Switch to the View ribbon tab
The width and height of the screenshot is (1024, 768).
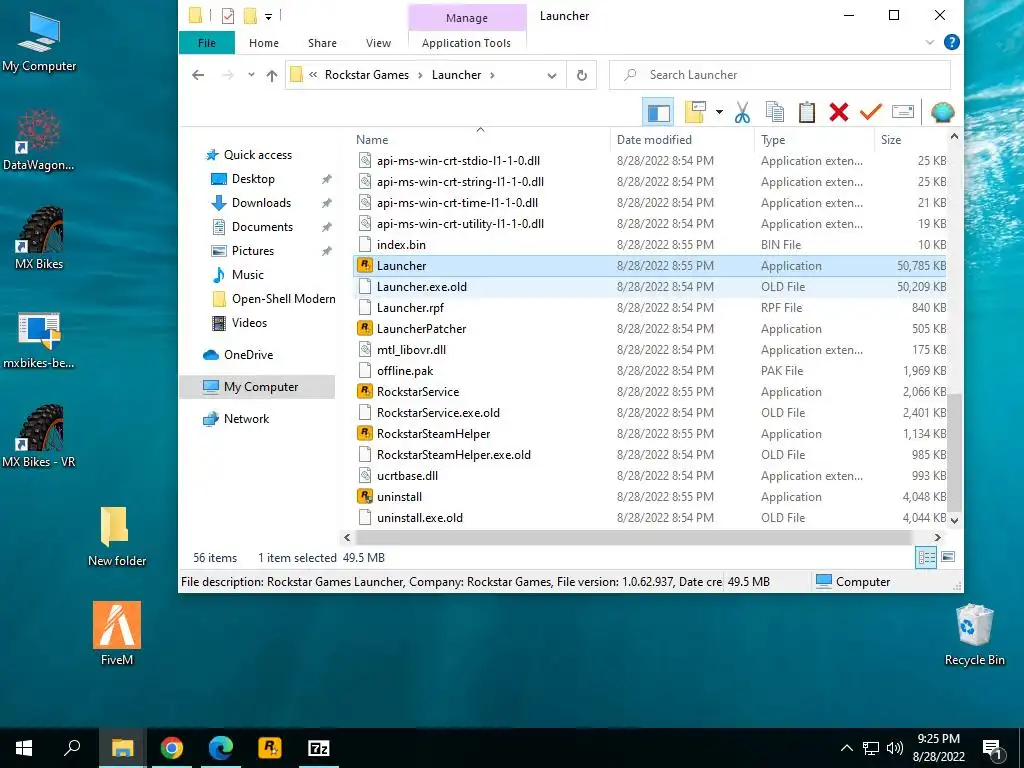(378, 43)
